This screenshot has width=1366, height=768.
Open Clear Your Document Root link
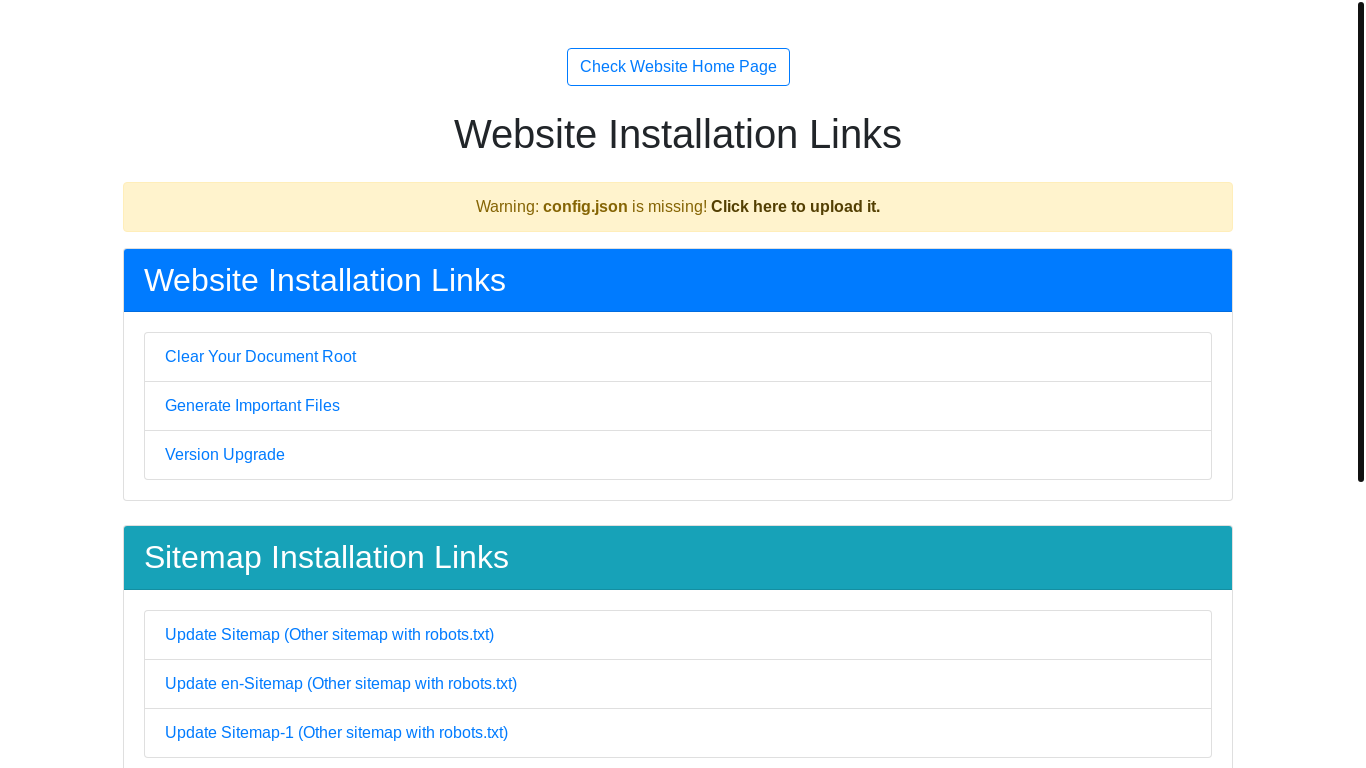click(260, 357)
